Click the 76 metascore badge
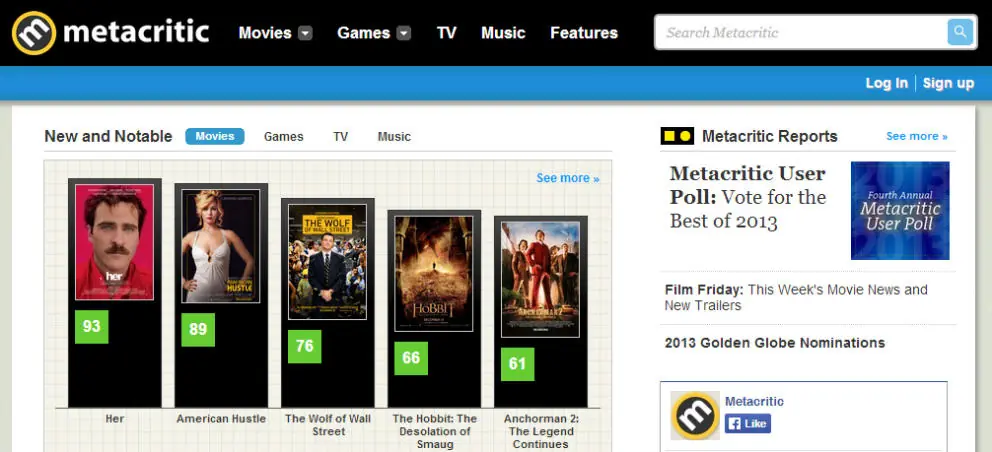This screenshot has height=452, width=992. coord(304,346)
